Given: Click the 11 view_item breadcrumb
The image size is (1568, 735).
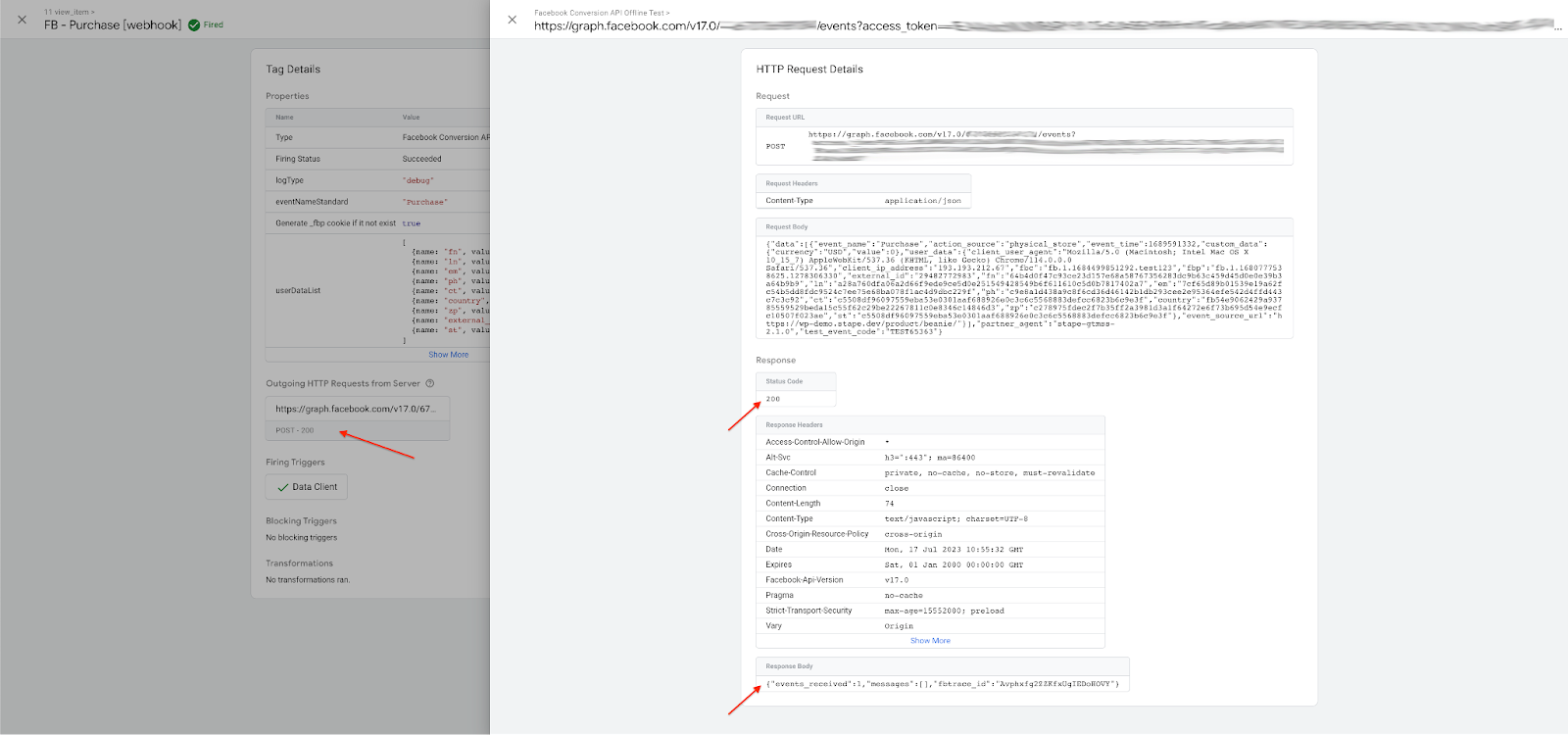Looking at the screenshot, I should (69, 12).
